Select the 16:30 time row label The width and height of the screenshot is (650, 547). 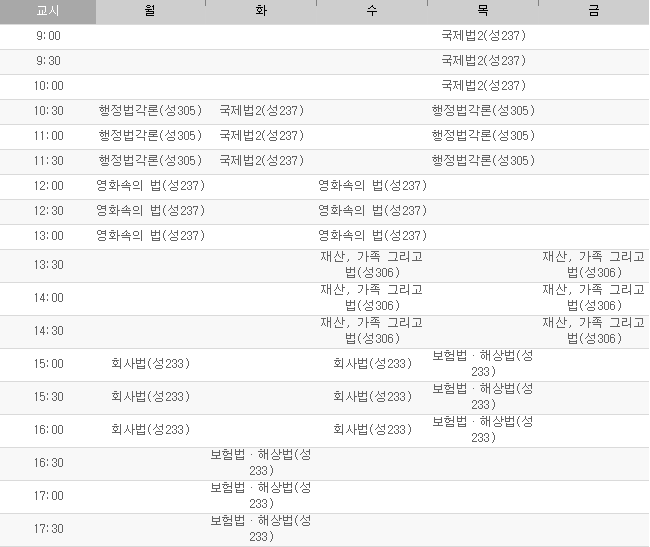(x=49, y=463)
